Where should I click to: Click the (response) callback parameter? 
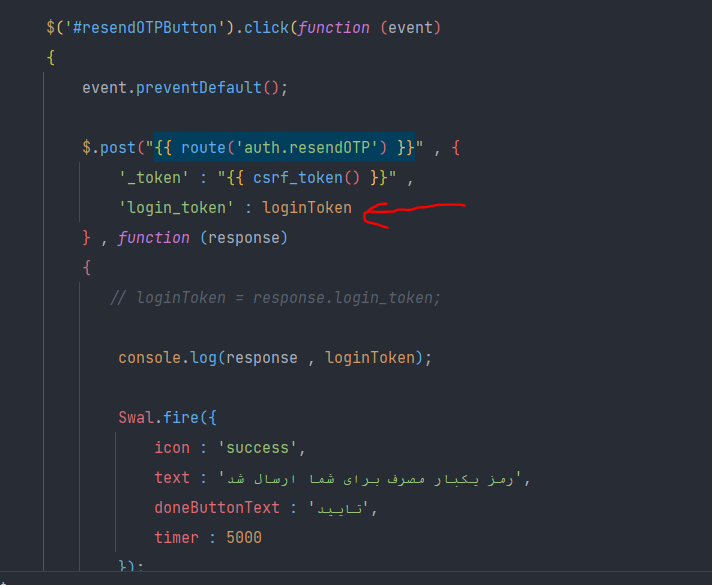pyautogui.click(x=243, y=238)
